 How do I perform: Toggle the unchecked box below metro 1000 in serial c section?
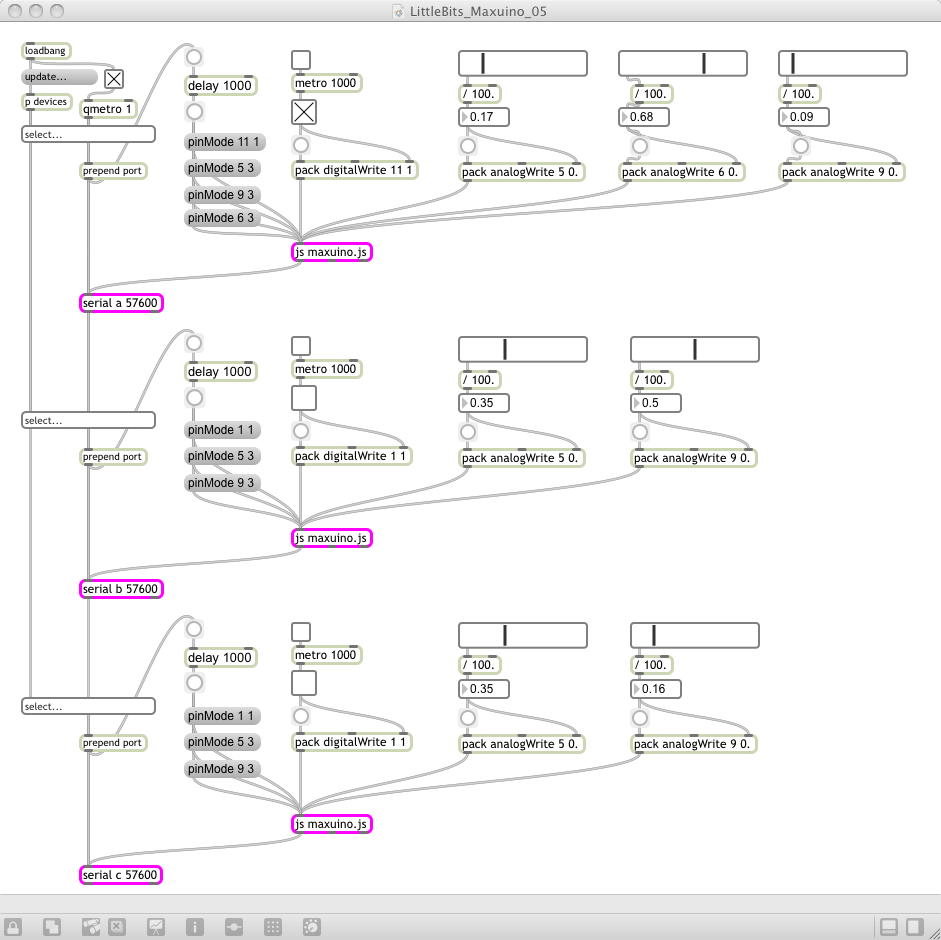(304, 684)
